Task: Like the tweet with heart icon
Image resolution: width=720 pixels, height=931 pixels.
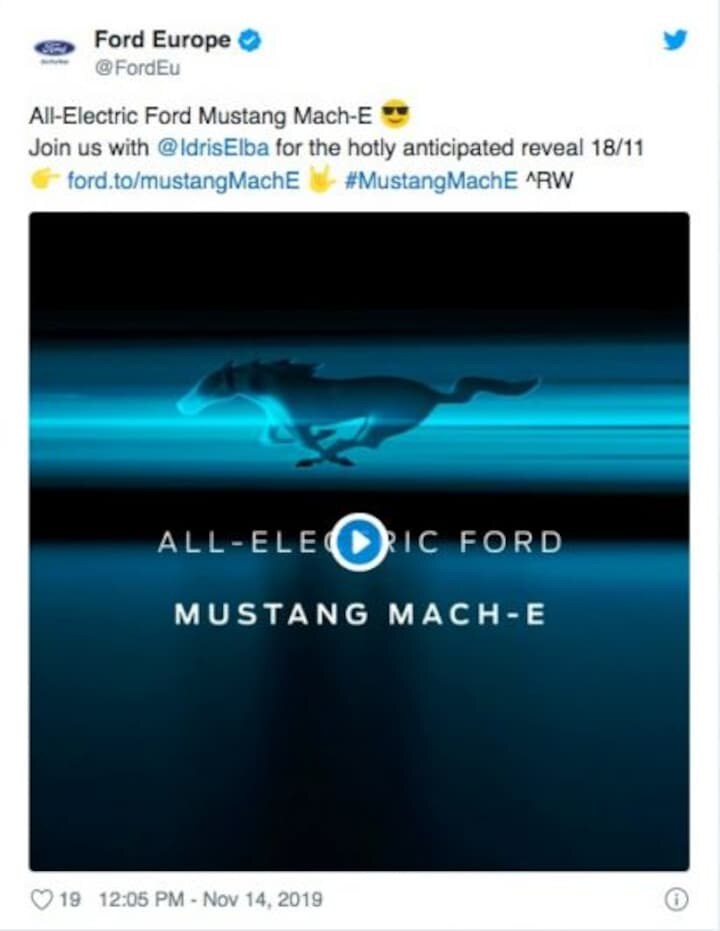Action: tap(42, 900)
